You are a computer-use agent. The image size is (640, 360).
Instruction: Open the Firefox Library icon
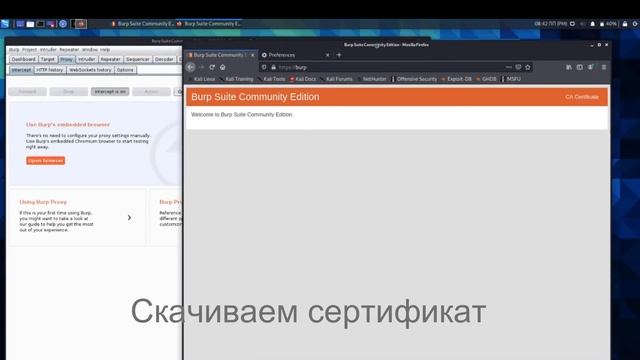point(569,67)
